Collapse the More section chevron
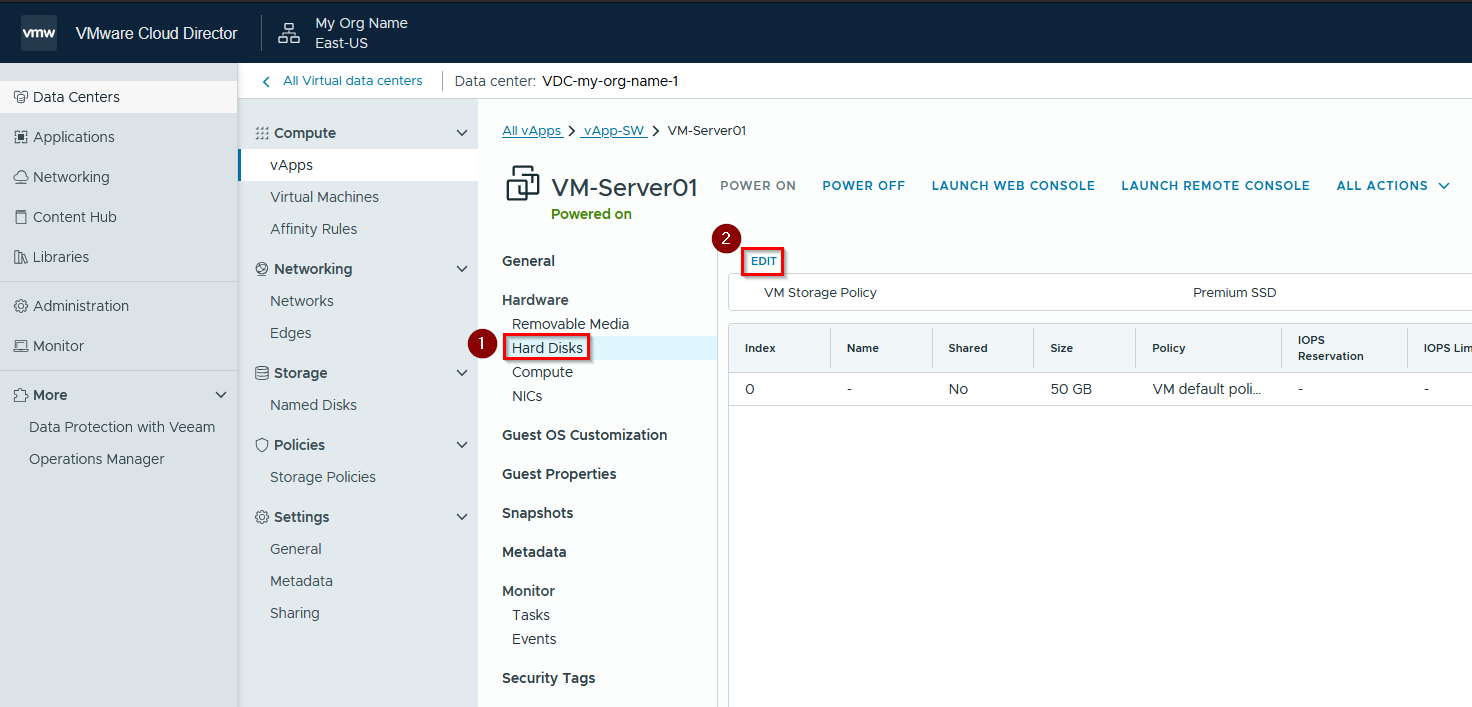Image resolution: width=1472 pixels, height=707 pixels. point(221,395)
